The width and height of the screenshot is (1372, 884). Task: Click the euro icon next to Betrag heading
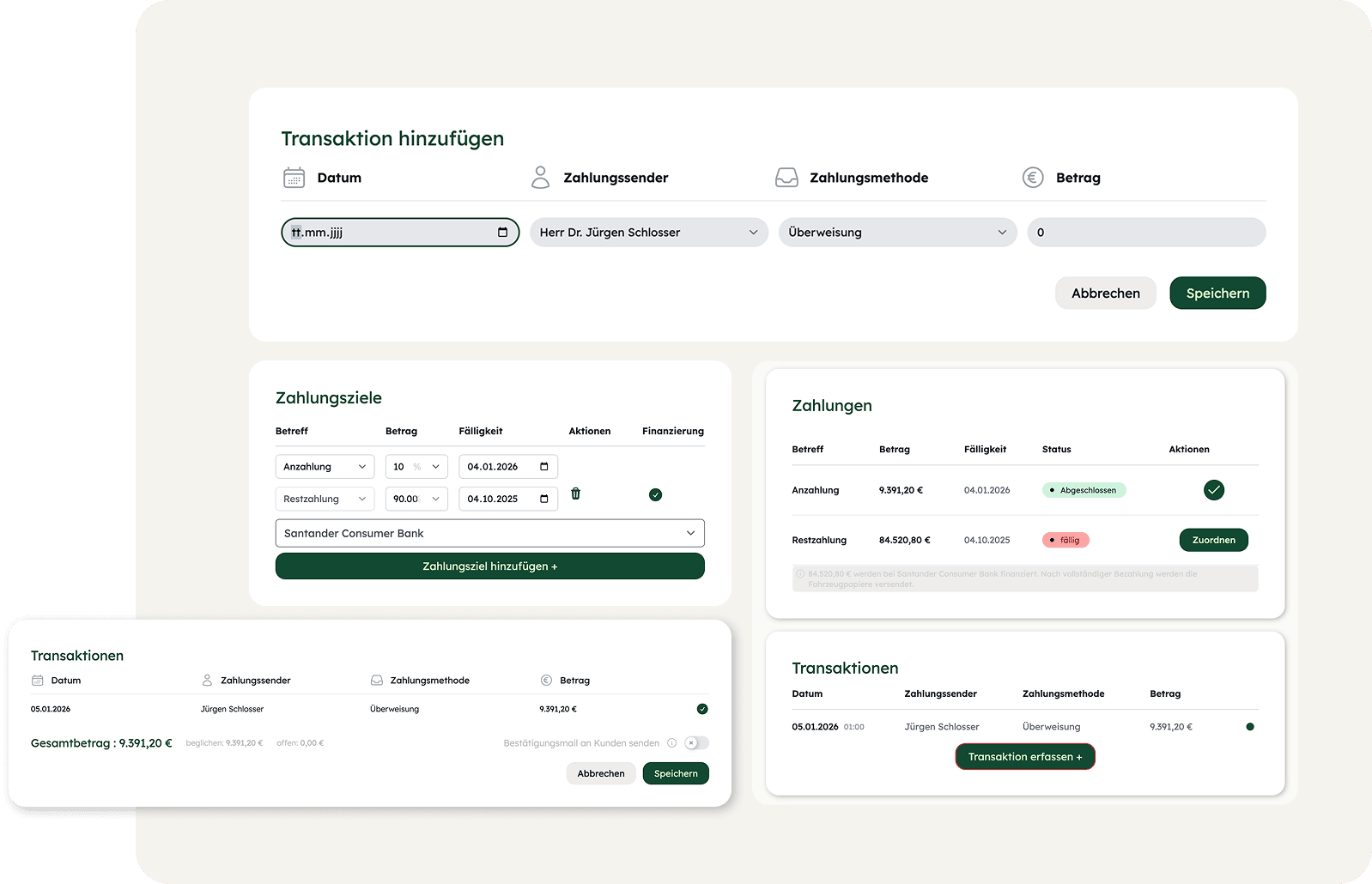pyautogui.click(x=1032, y=178)
